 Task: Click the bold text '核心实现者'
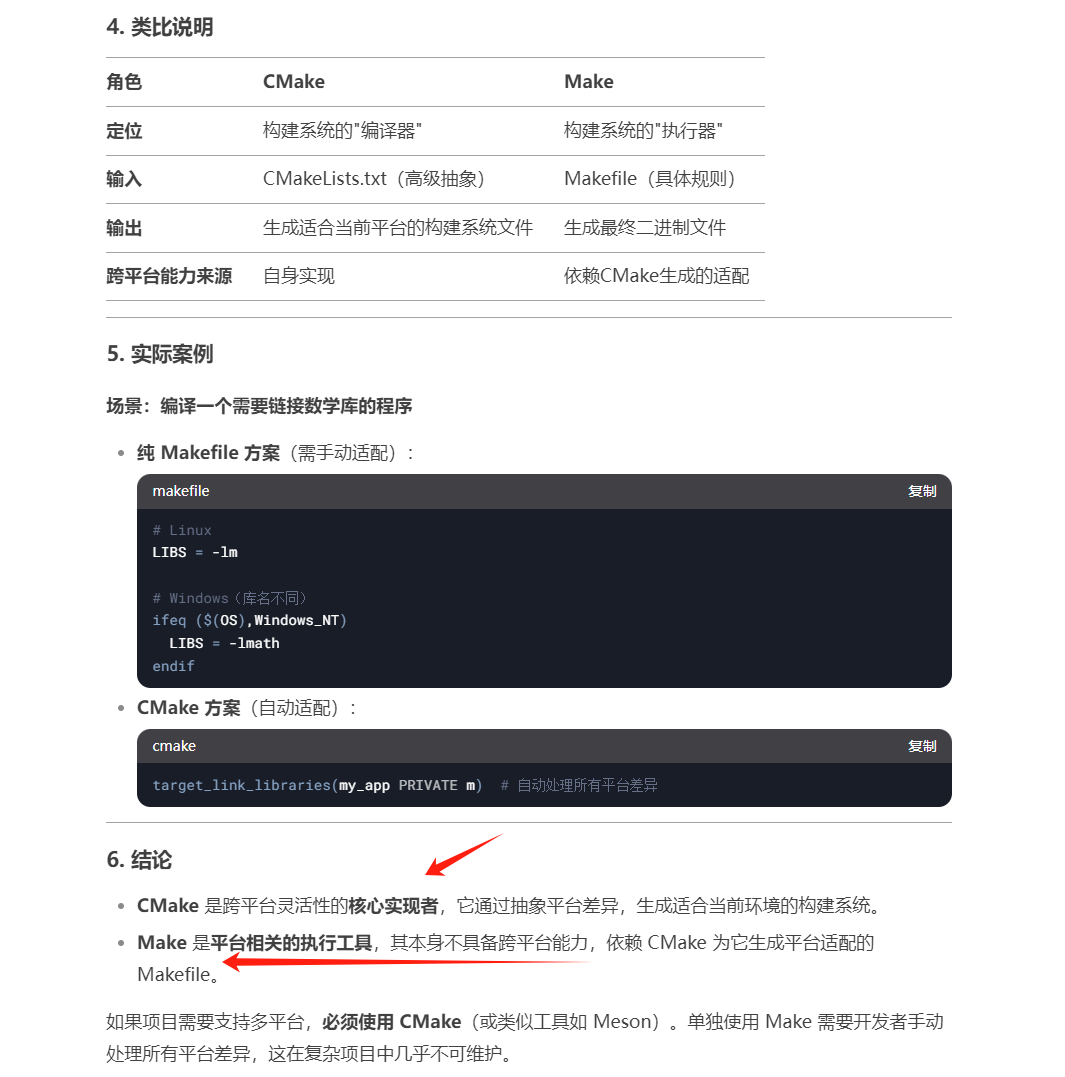click(x=393, y=906)
